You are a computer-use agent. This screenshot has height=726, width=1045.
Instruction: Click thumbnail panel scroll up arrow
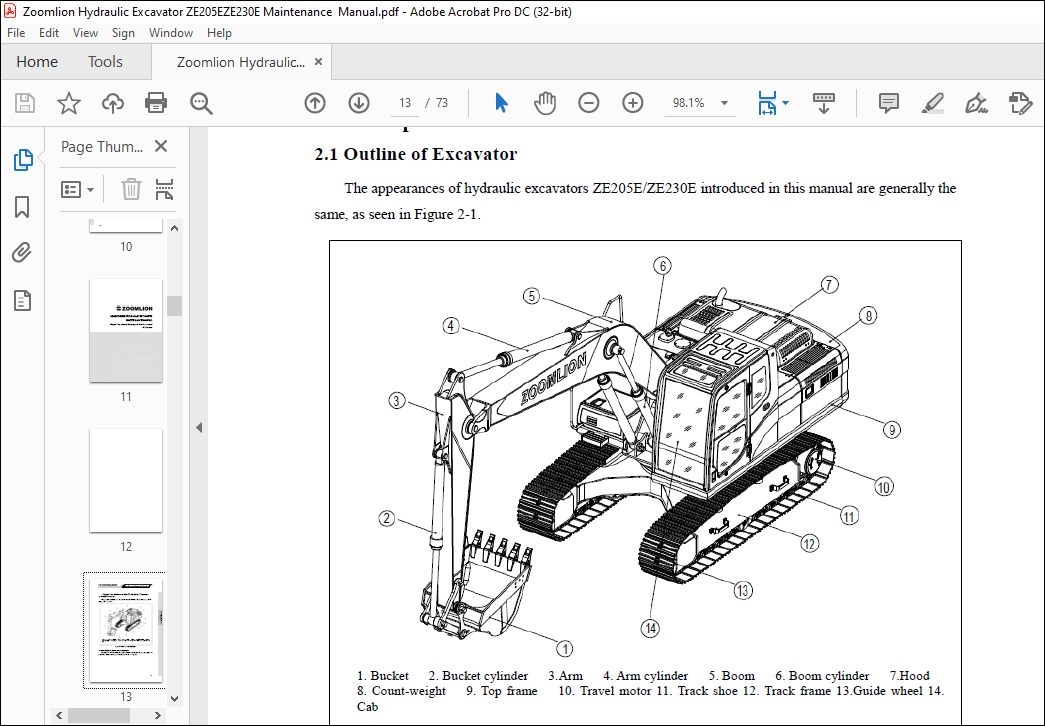(175, 228)
